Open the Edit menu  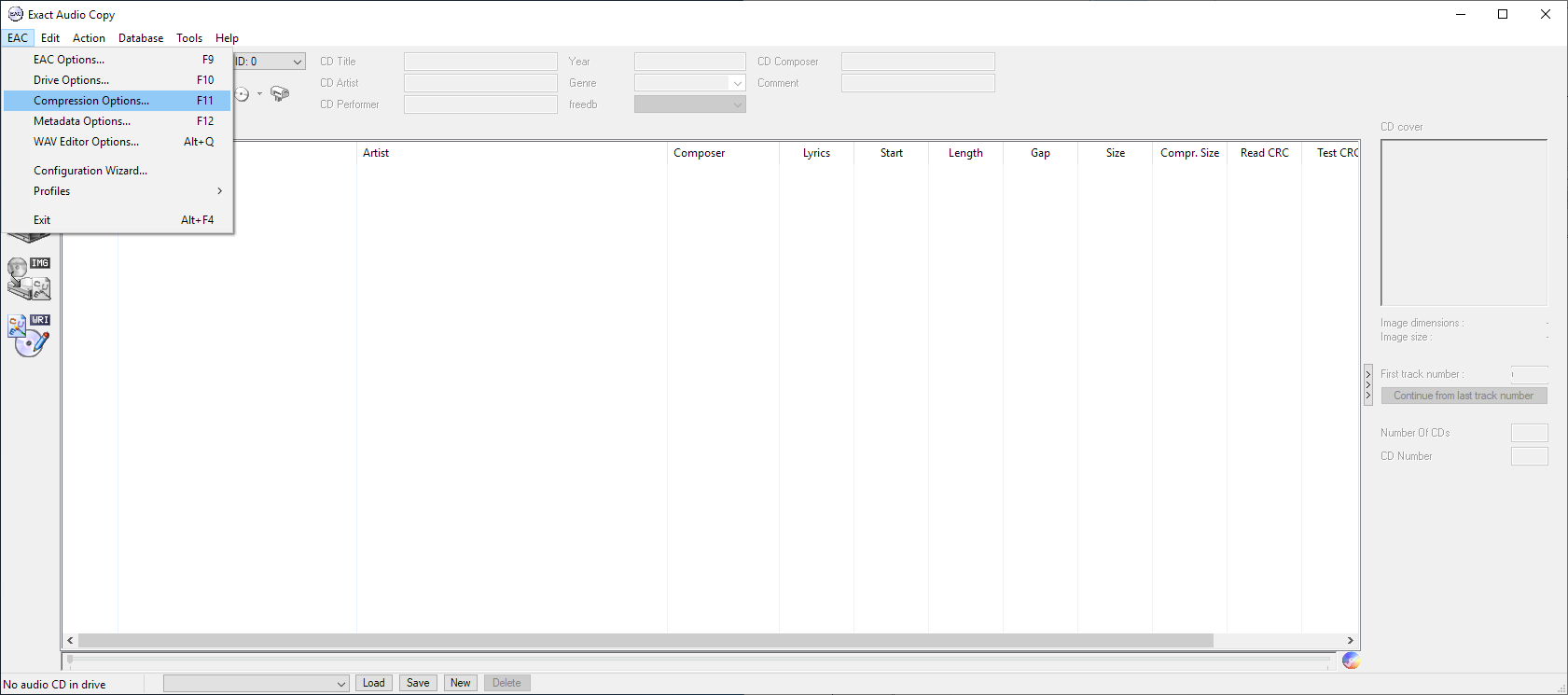coord(50,38)
